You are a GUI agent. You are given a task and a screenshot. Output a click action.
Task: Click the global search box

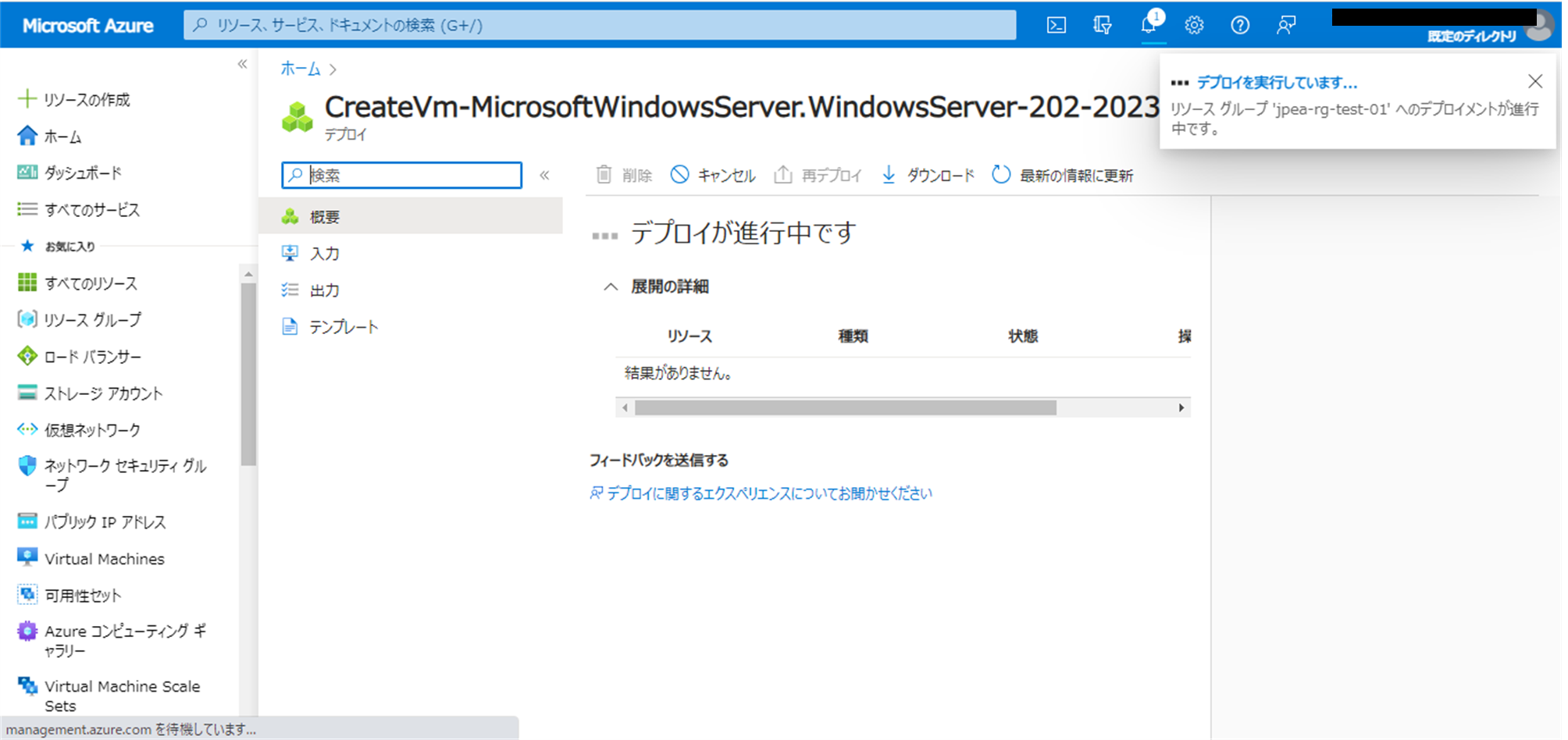tap(600, 25)
